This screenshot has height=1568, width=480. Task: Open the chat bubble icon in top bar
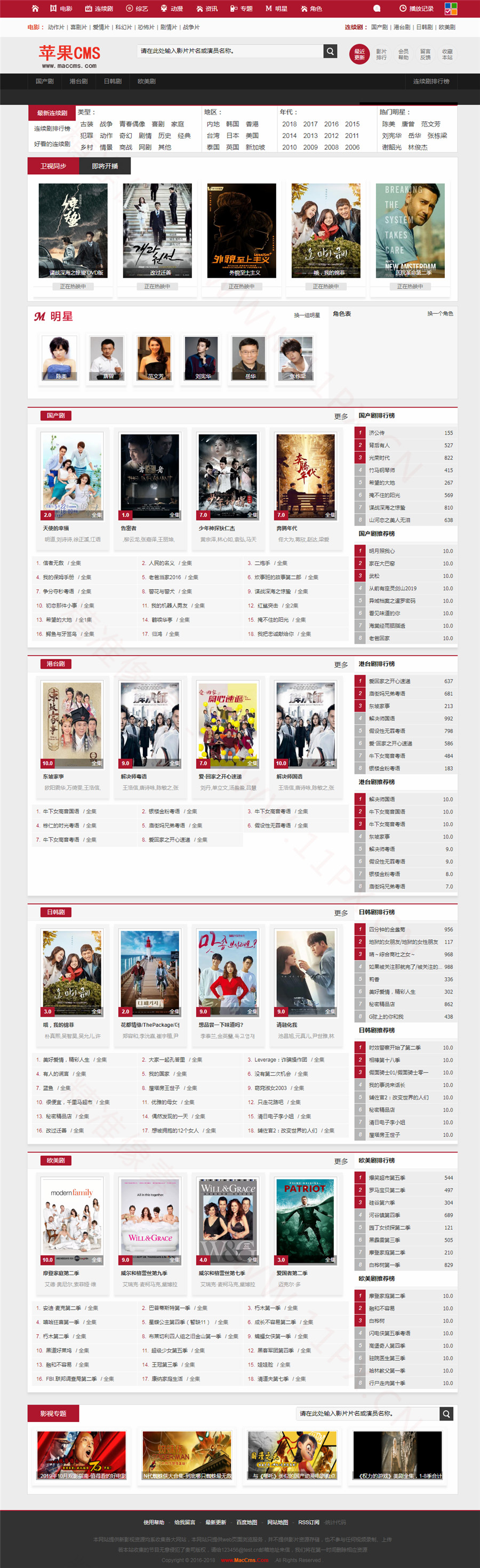[377, 9]
